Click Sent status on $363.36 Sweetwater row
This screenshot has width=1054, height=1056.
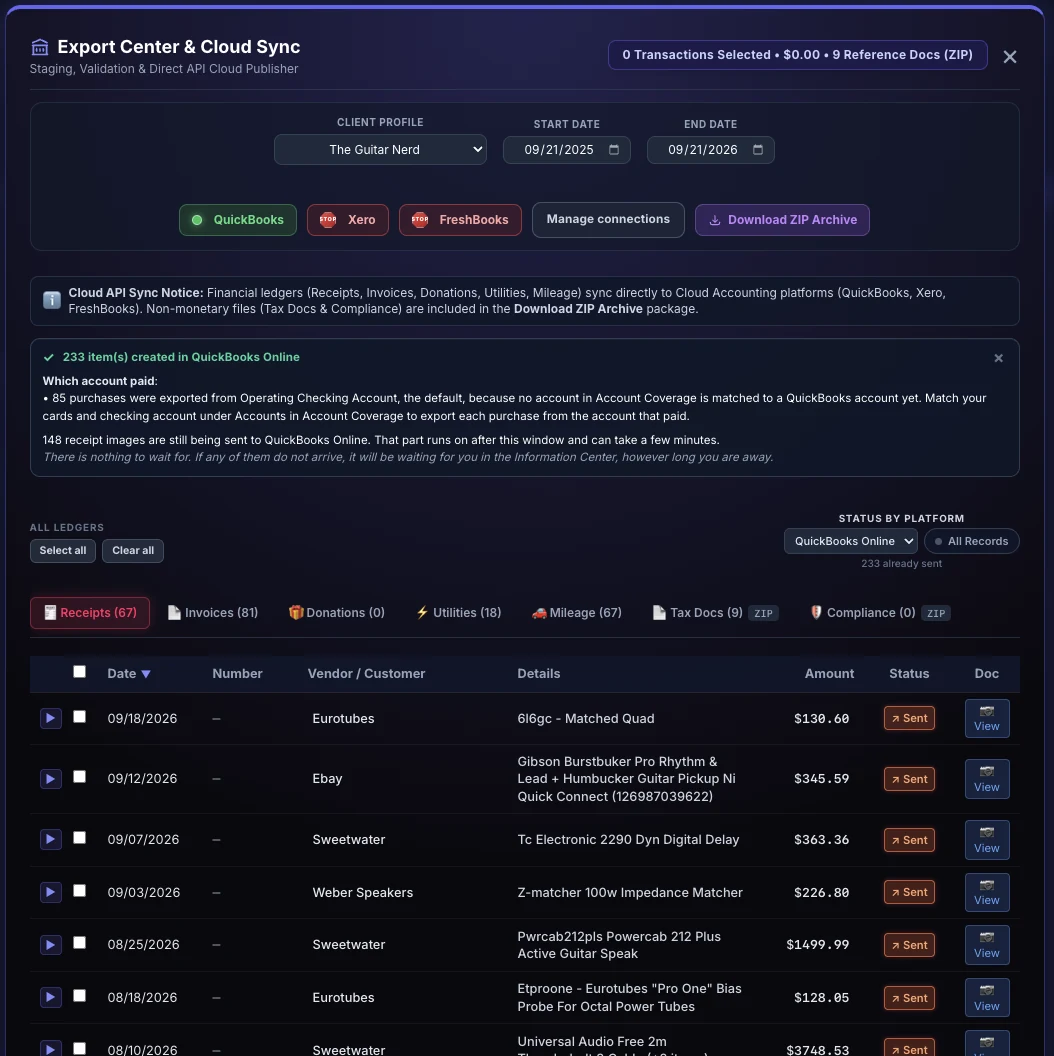coord(909,840)
